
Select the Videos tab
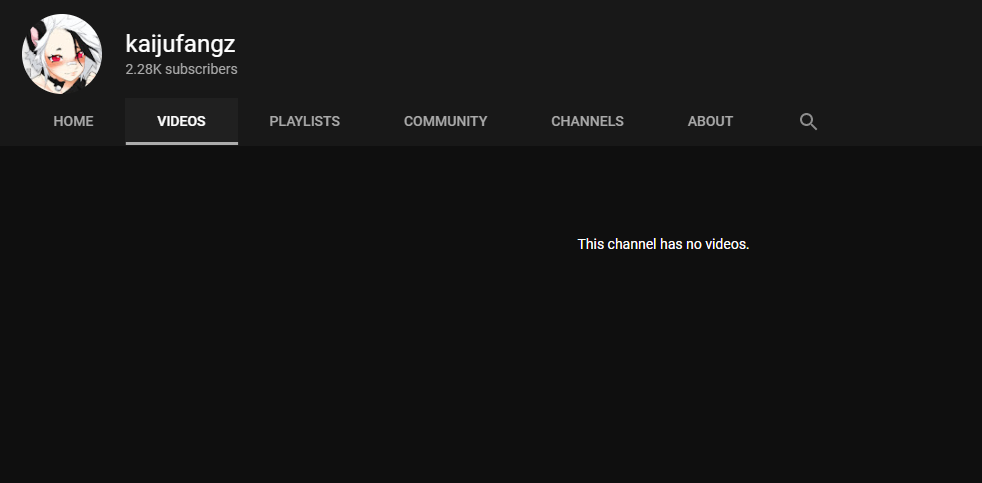coord(182,122)
